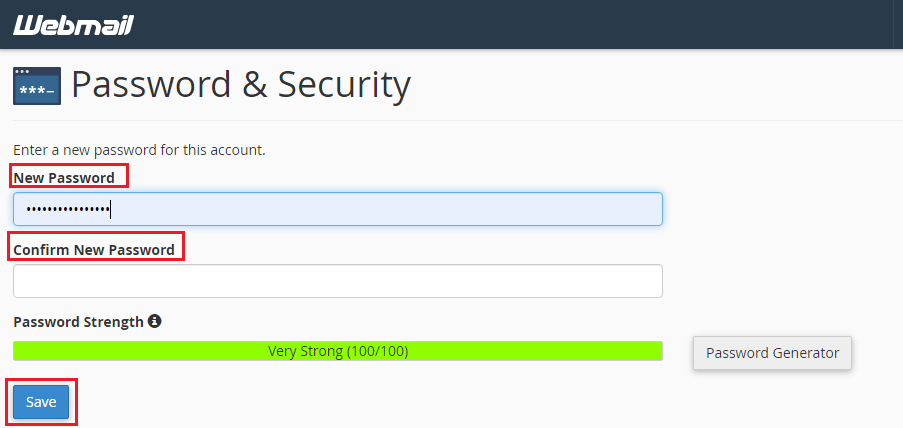The width and height of the screenshot is (903, 428).
Task: Open the Password Strength info icon
Action: pos(154,321)
